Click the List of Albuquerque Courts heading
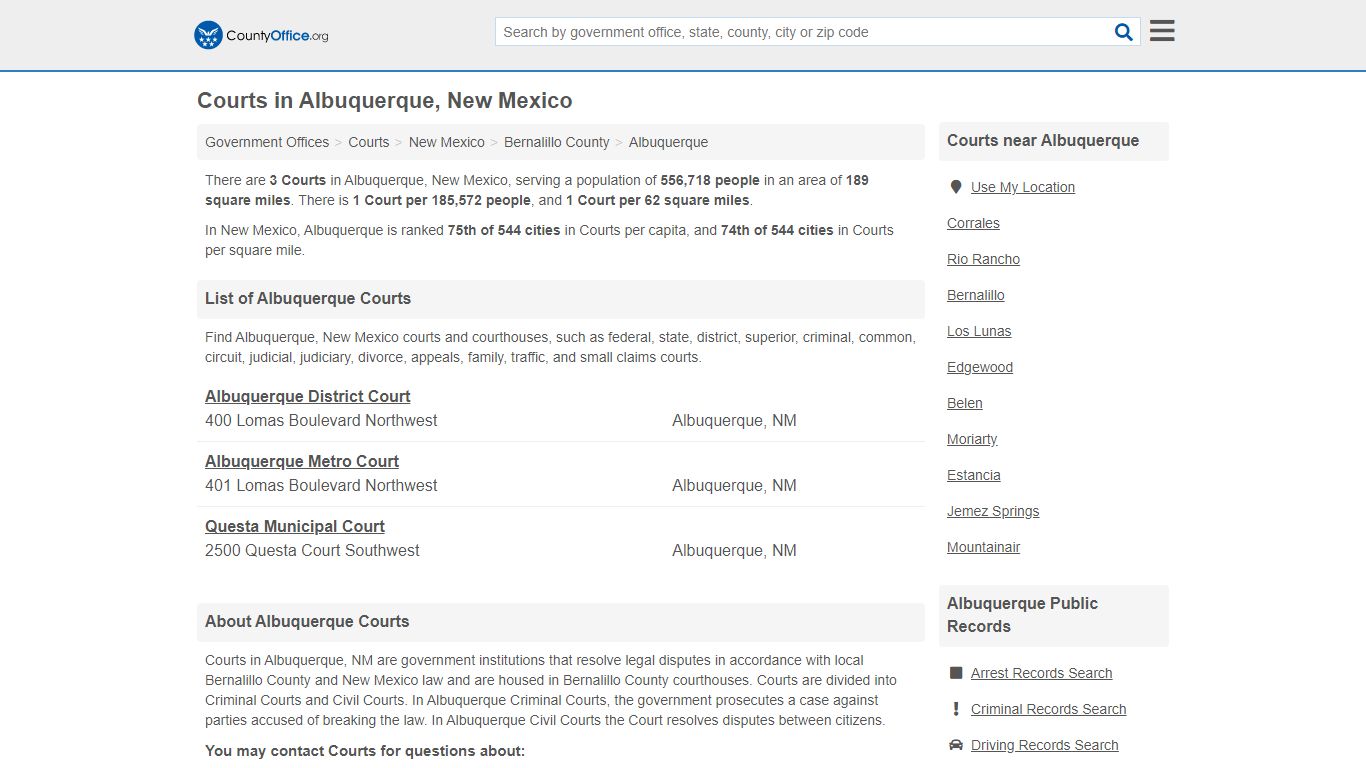This screenshot has width=1366, height=768. [308, 299]
